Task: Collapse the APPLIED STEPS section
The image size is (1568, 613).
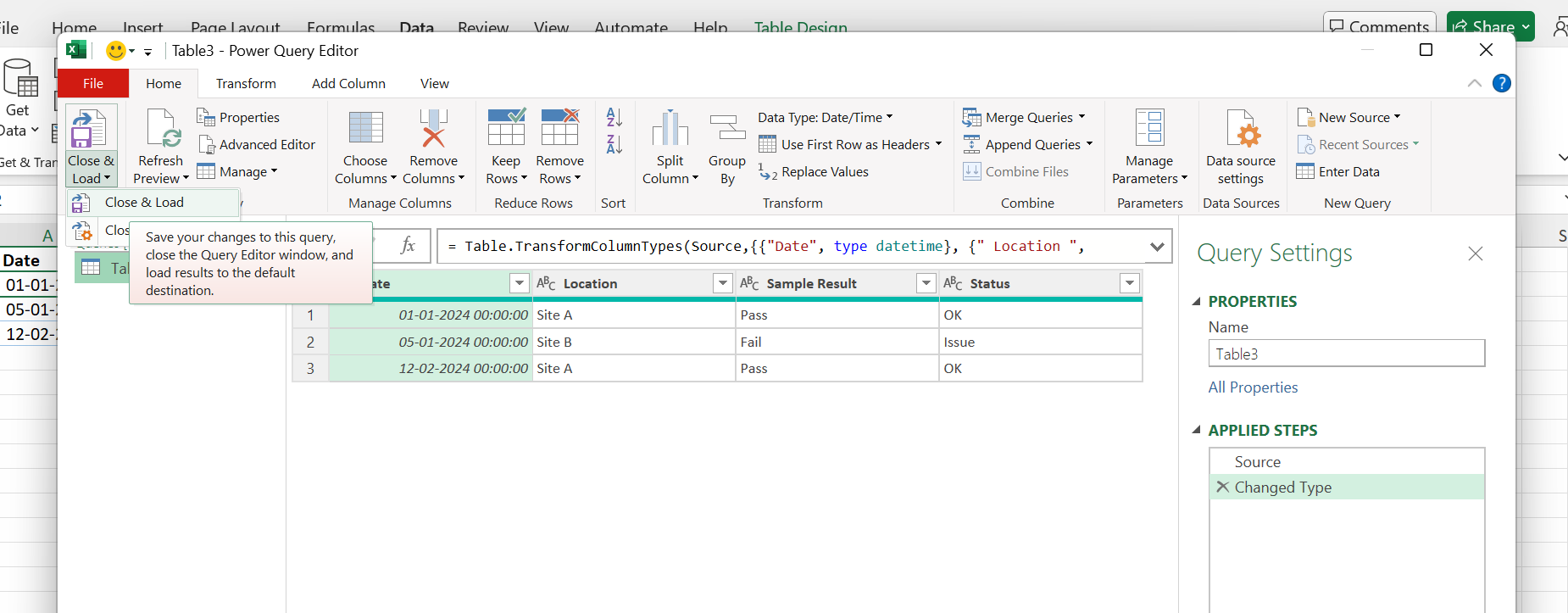Action: (1197, 430)
